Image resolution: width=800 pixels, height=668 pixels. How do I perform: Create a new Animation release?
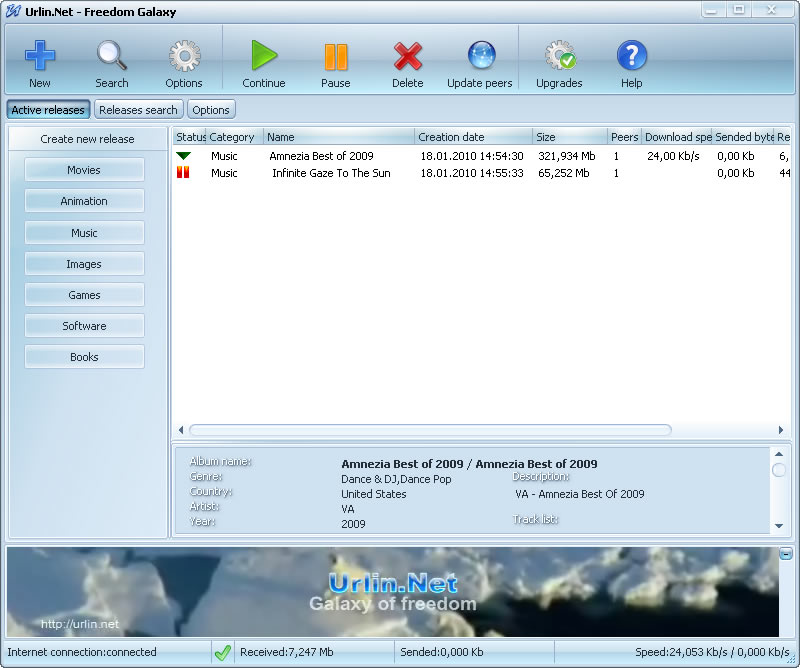coord(84,201)
